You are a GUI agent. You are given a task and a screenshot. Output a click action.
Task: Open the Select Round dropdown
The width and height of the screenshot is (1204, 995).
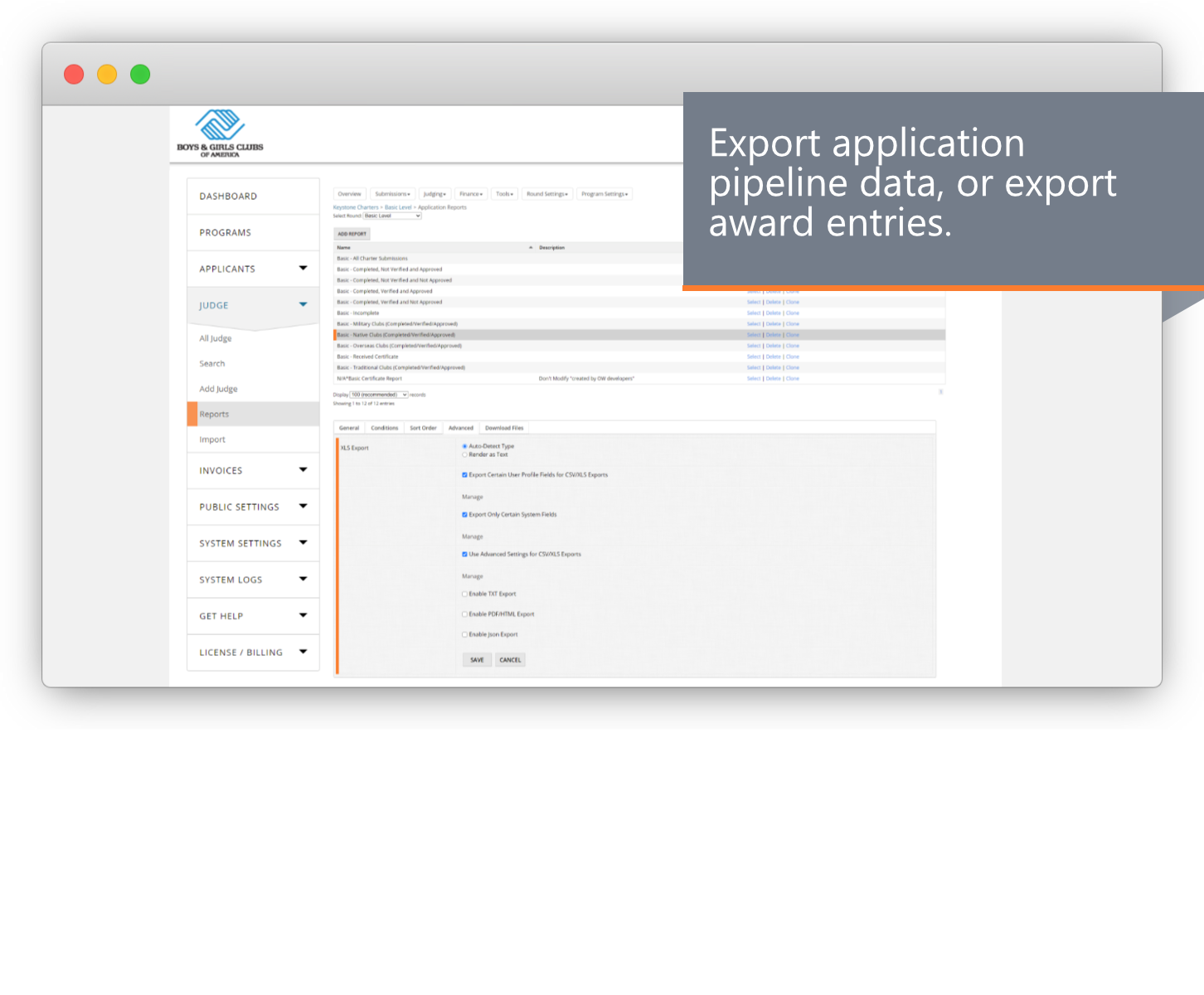[392, 216]
